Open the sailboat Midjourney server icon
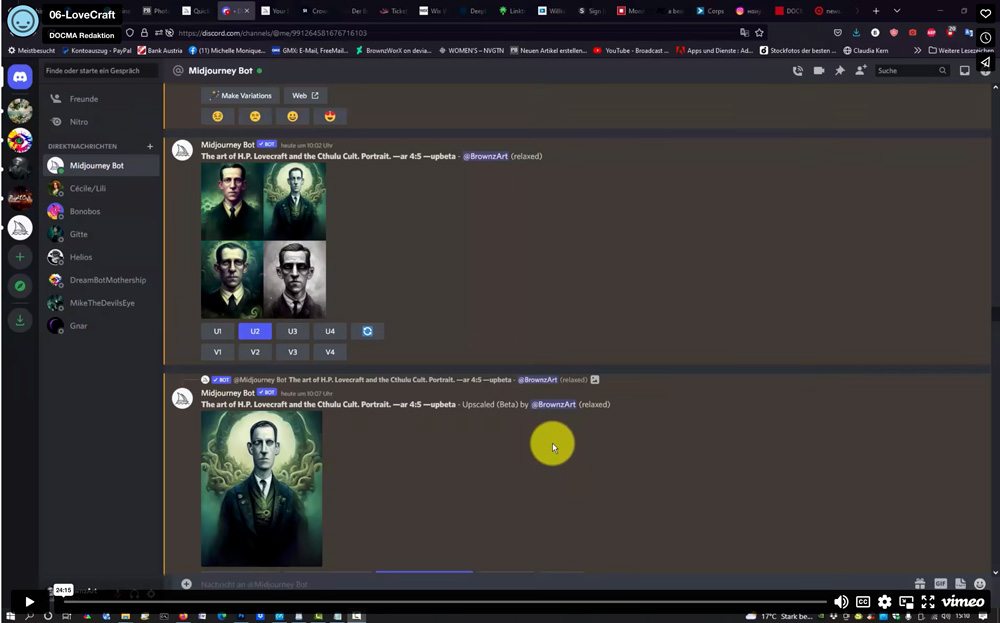The width and height of the screenshot is (1000, 623). tap(20, 228)
